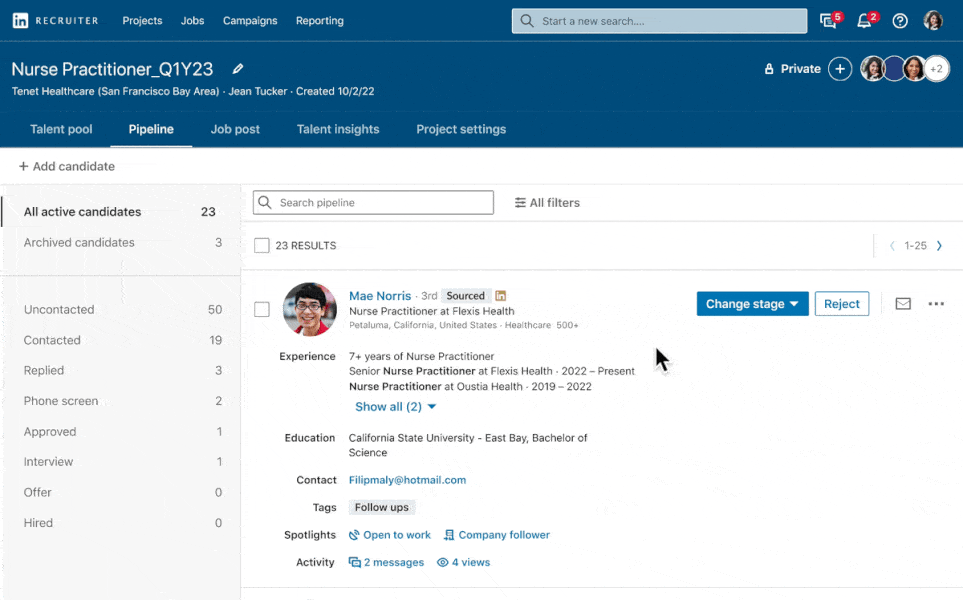Expand Show all (2) experience
The width and height of the screenshot is (963, 600).
point(396,407)
